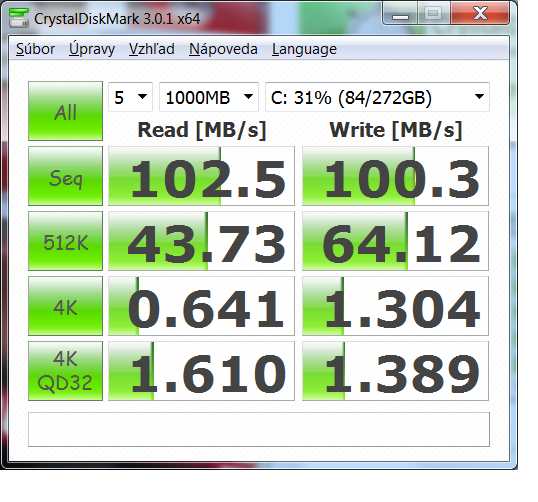Image resolution: width=538 pixels, height=502 pixels.
Task: Open the Súbor menu
Action: [35, 49]
